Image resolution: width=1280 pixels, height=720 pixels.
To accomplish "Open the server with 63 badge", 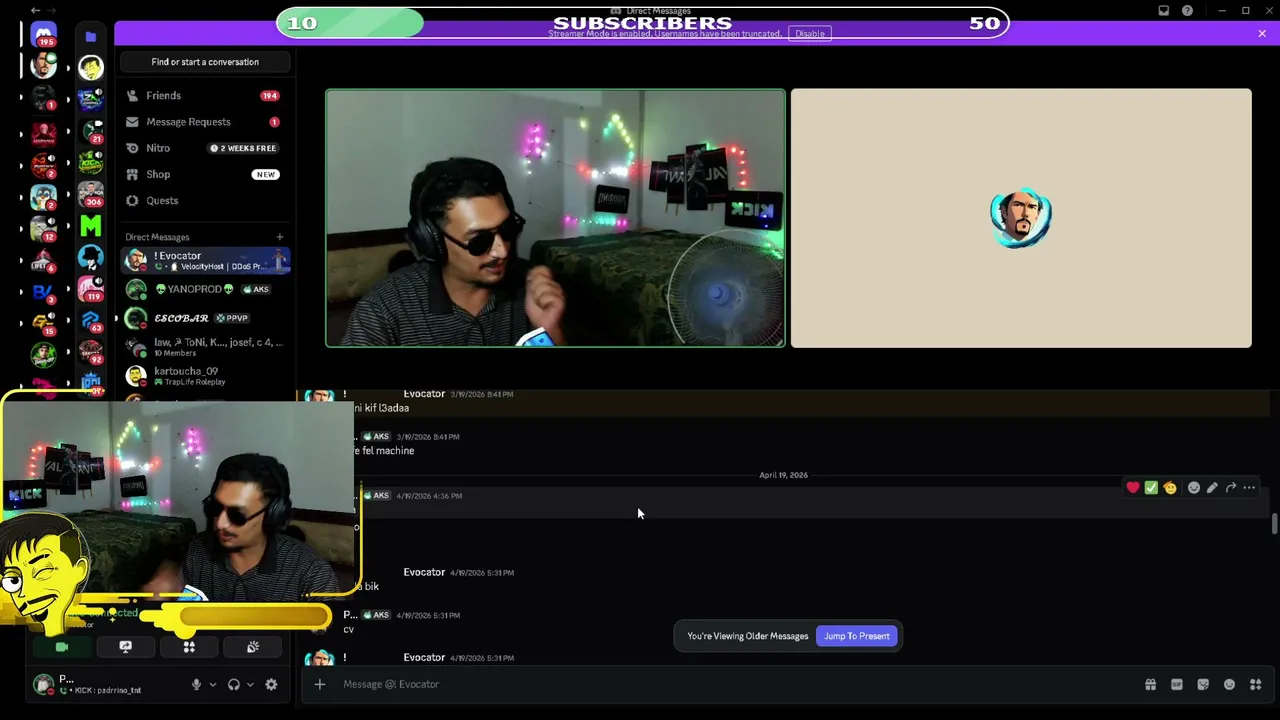I will [91, 321].
